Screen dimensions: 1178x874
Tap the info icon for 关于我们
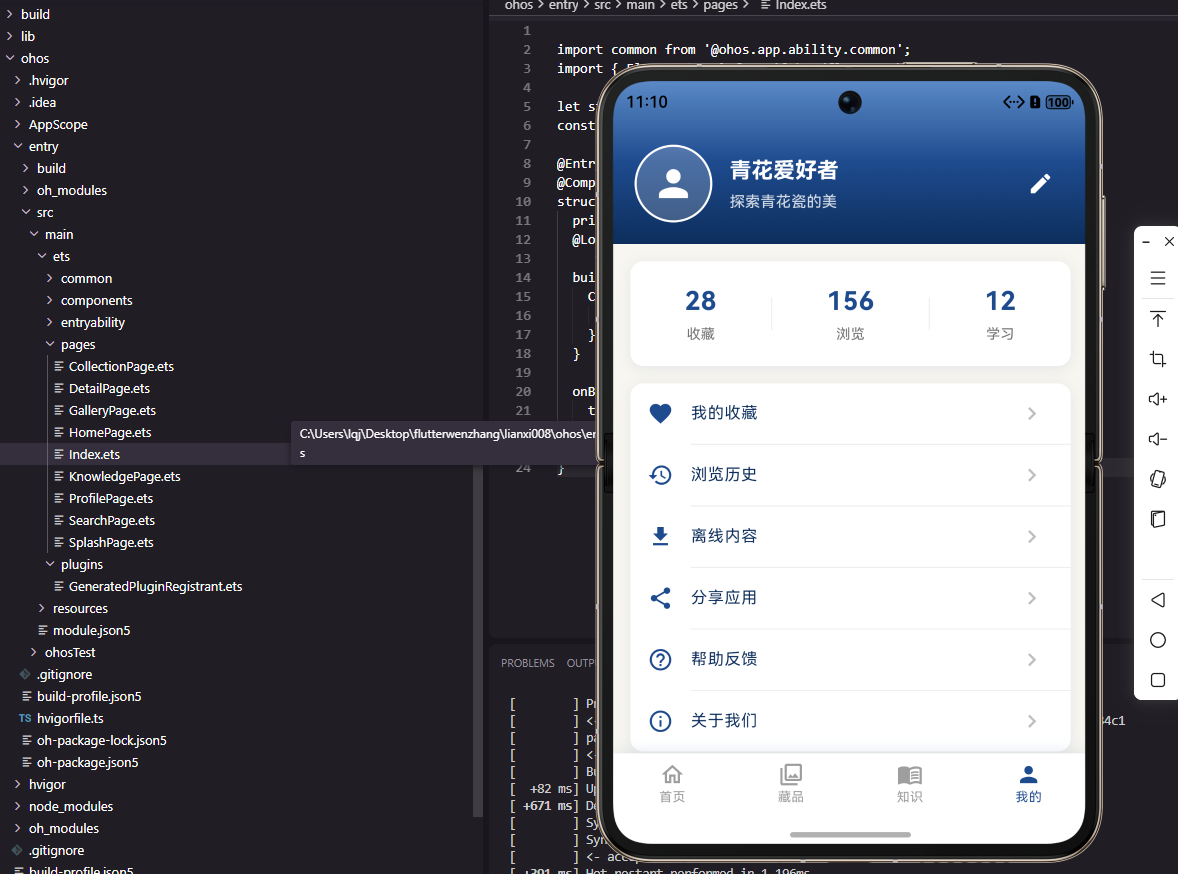click(x=660, y=721)
